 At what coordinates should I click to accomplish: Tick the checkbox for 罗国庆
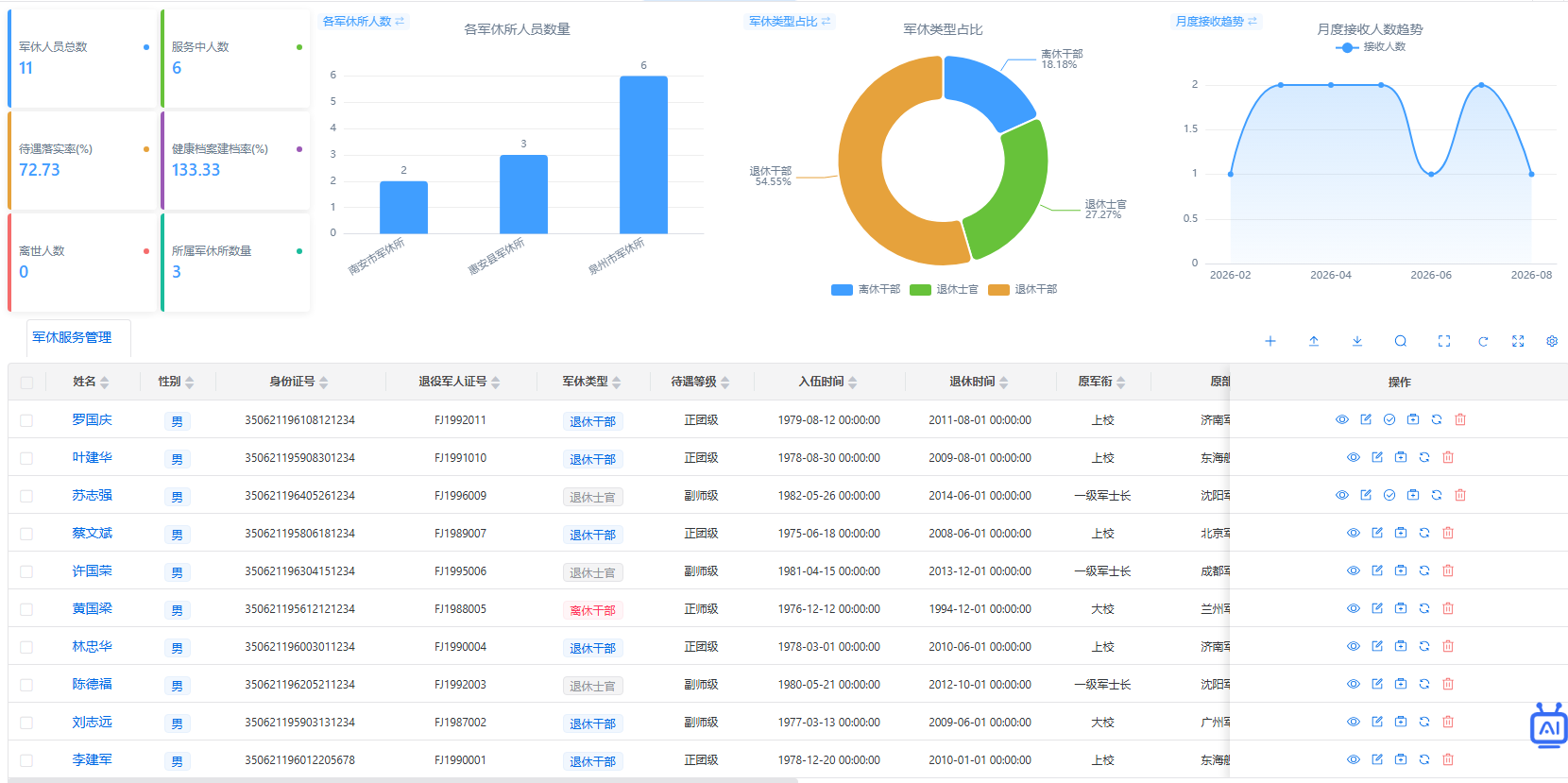[26, 420]
